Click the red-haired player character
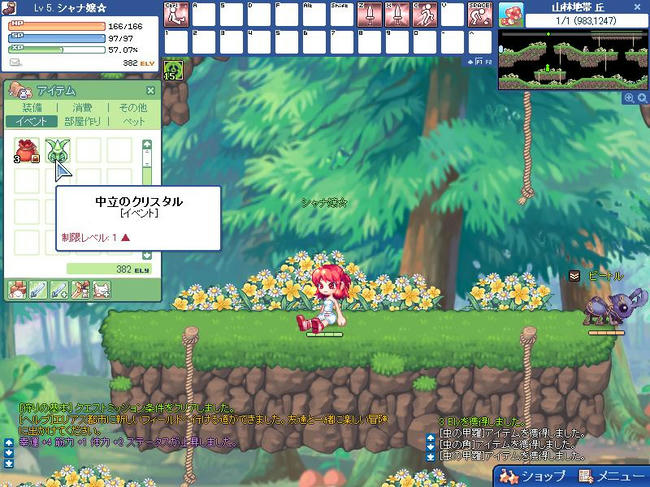650x487 pixels. tap(325, 298)
